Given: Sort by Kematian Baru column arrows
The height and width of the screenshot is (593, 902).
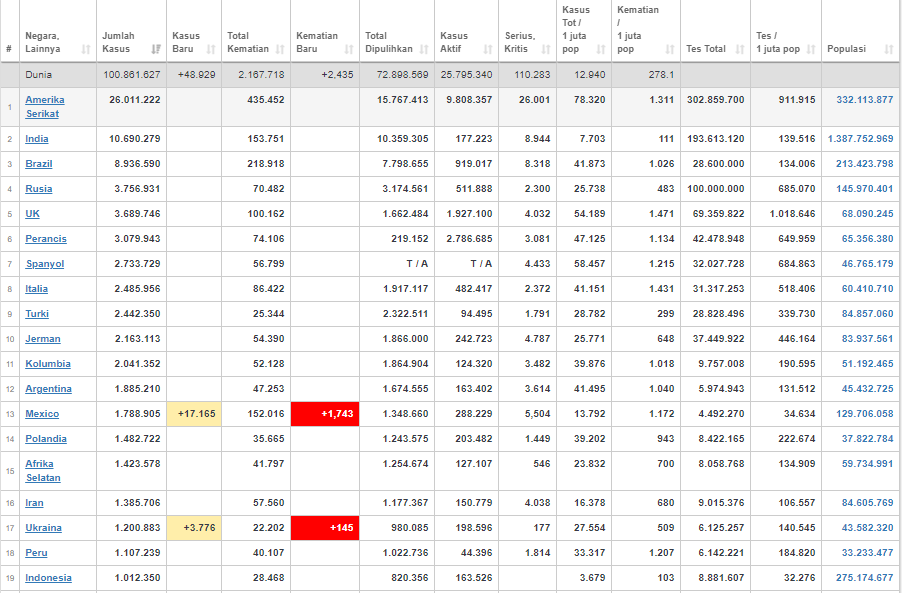Looking at the screenshot, I should click(349, 49).
